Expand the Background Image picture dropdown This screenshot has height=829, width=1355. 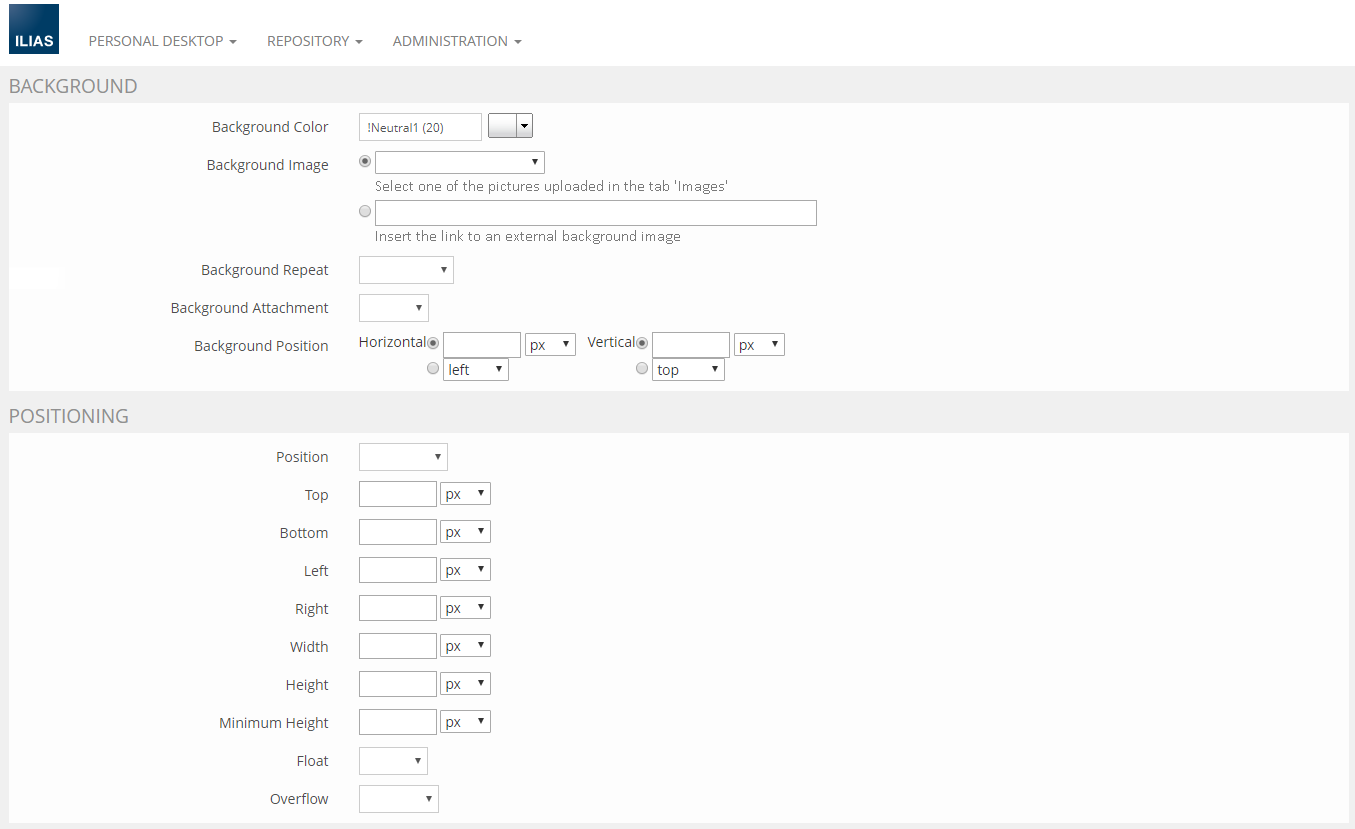click(x=459, y=162)
